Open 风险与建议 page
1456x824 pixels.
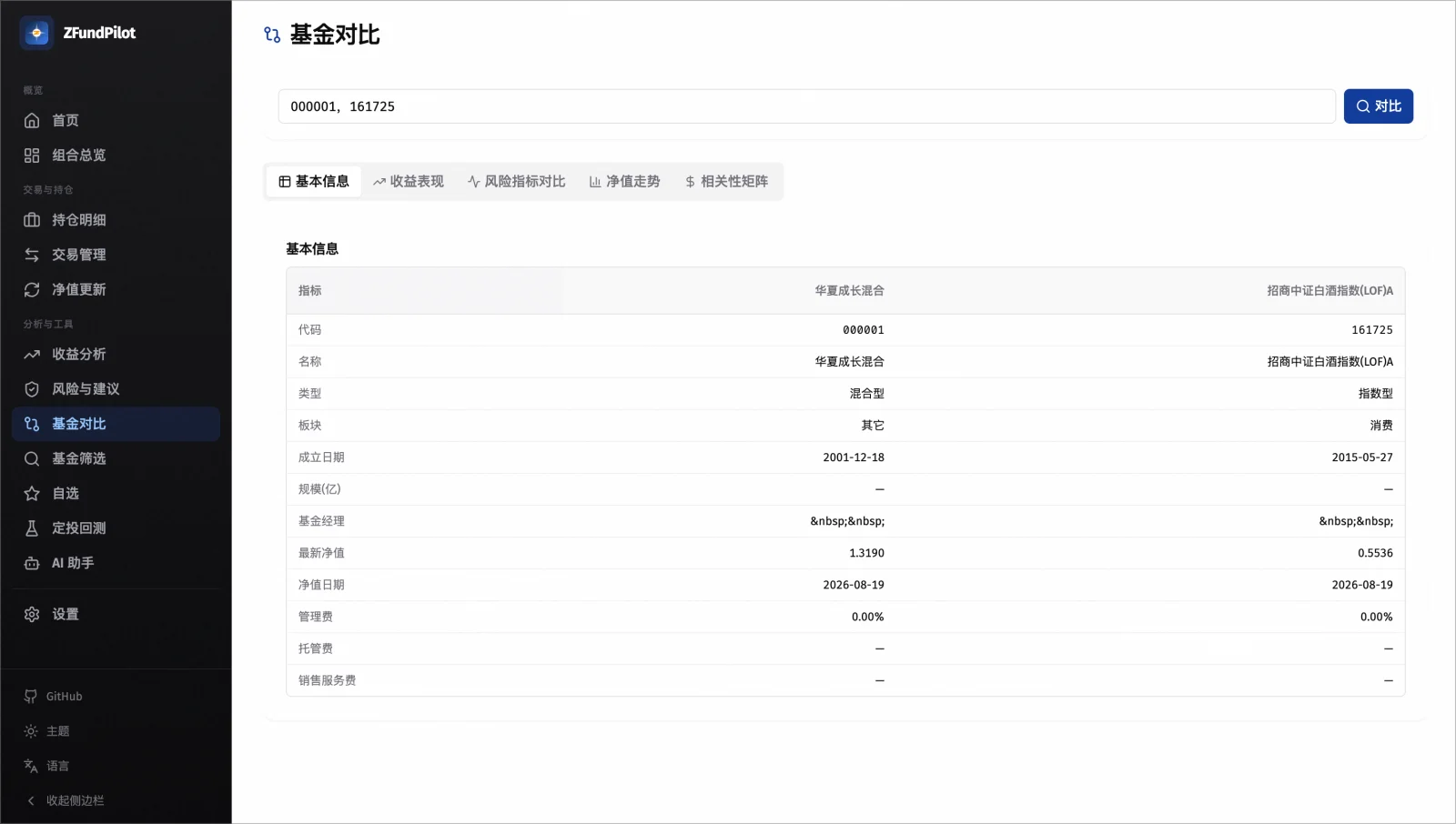116,389
